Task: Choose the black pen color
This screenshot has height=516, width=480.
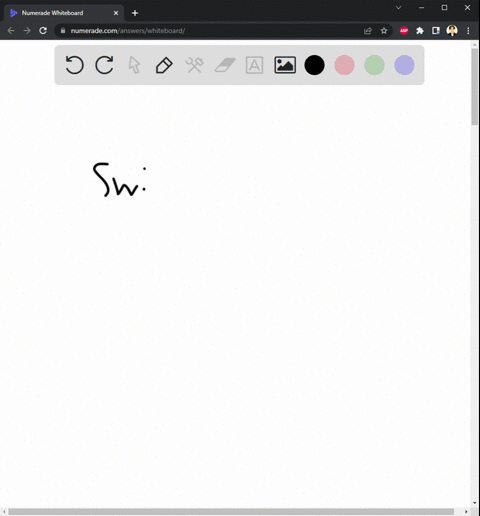Action: coord(314,65)
